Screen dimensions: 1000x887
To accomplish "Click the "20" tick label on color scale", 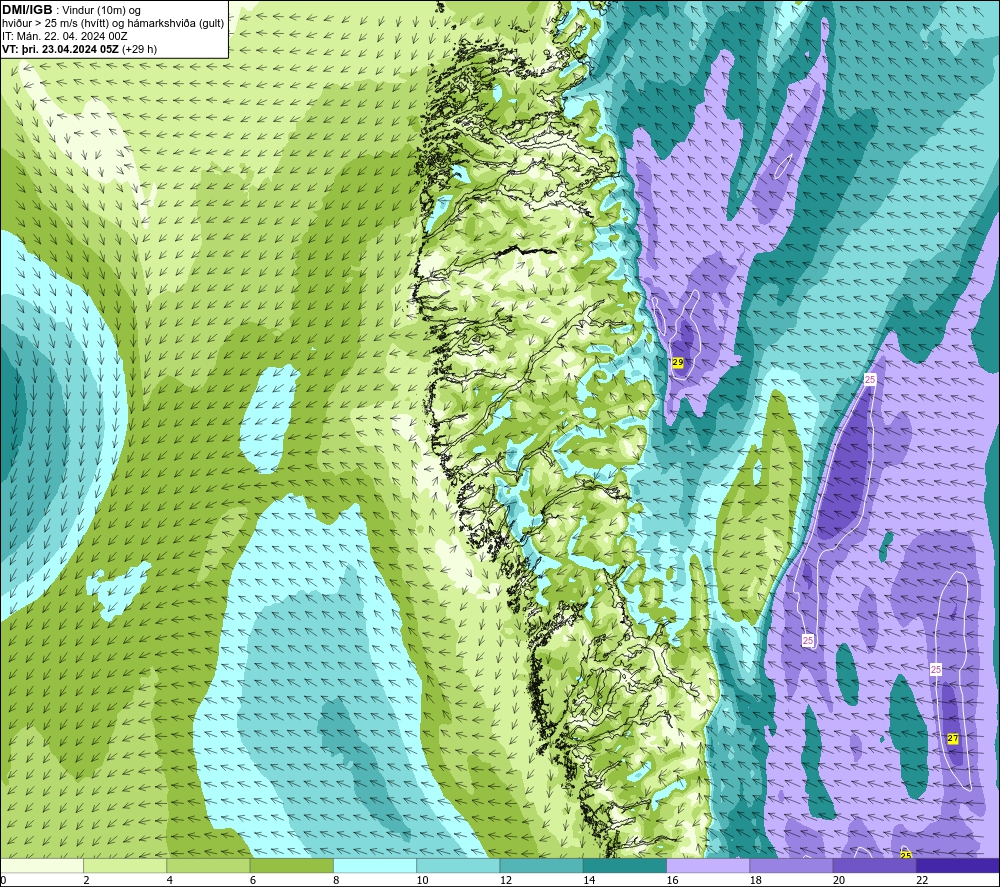I will coord(839,880).
